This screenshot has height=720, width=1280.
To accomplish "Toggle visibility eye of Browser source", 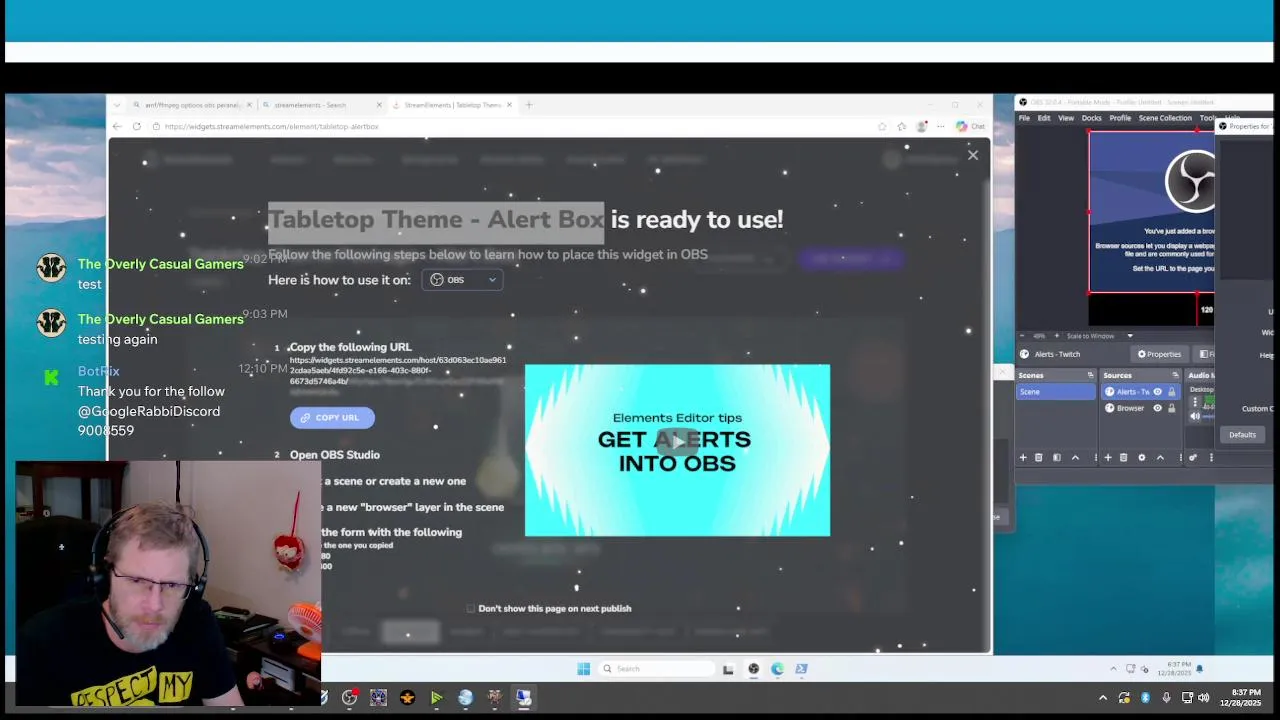I will coord(1157,408).
